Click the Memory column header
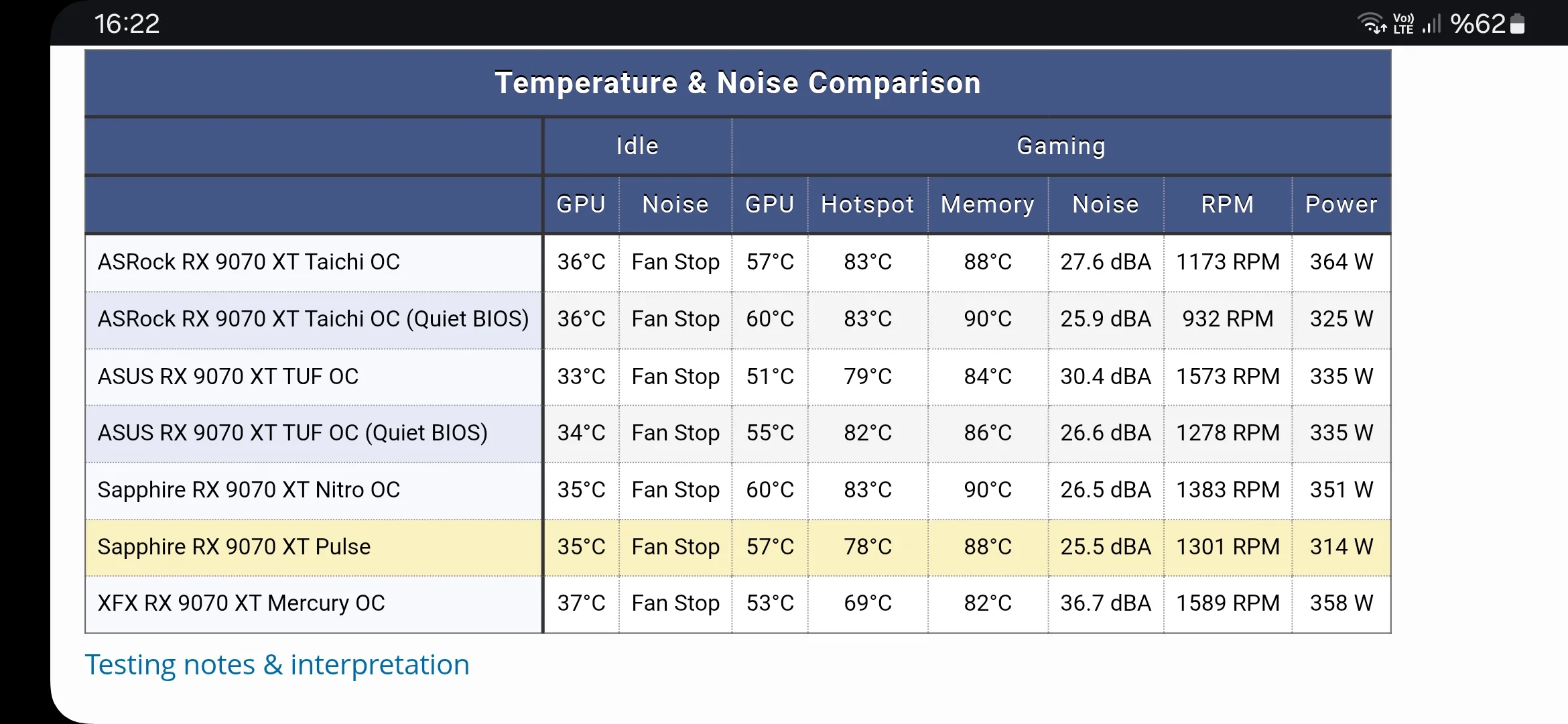This screenshot has height=724, width=1568. click(987, 204)
